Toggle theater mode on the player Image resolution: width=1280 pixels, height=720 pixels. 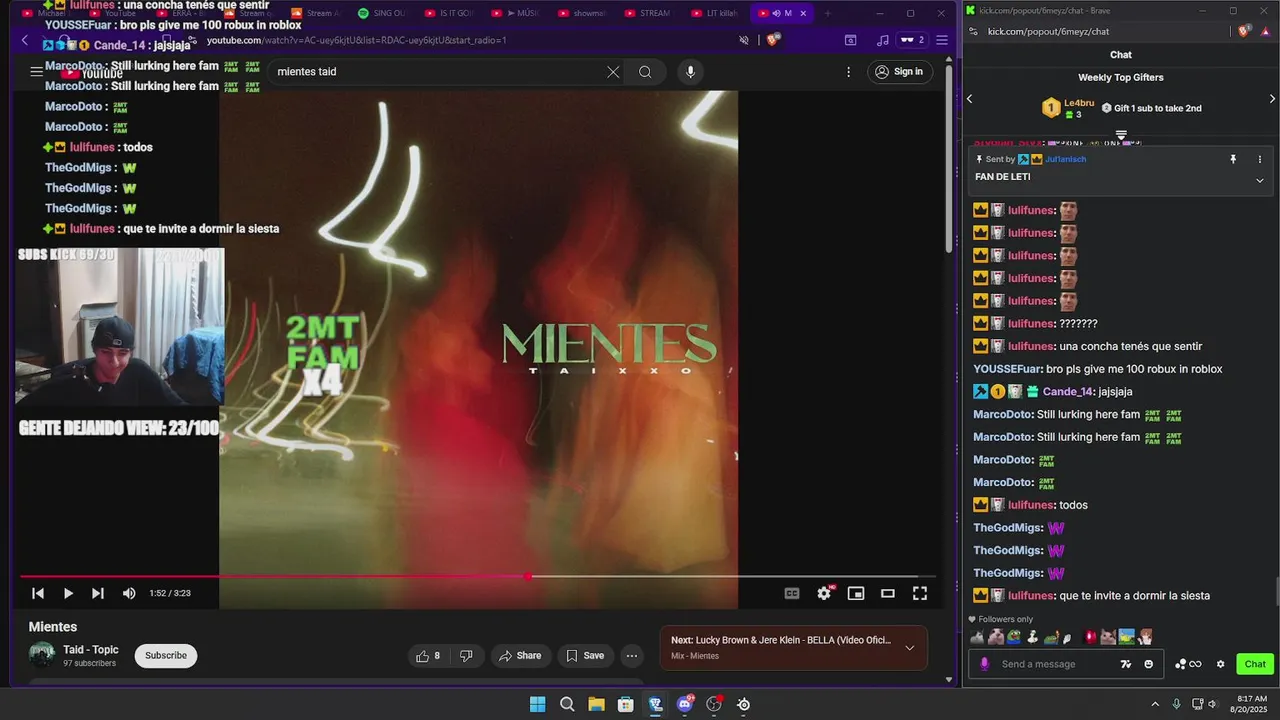(x=887, y=593)
